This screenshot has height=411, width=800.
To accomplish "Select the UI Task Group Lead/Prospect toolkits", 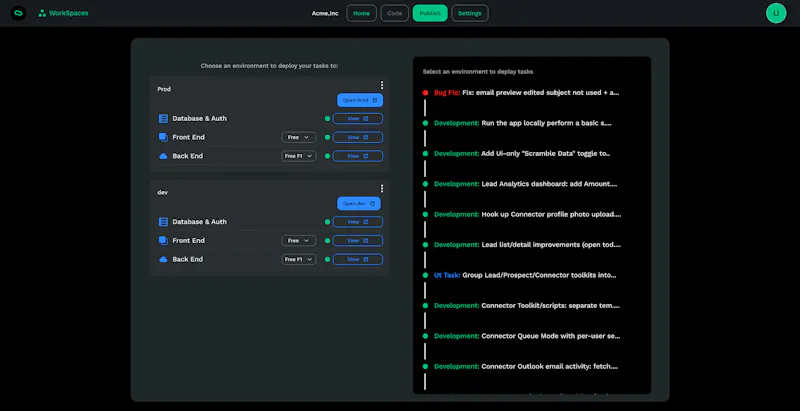I will [x=525, y=275].
